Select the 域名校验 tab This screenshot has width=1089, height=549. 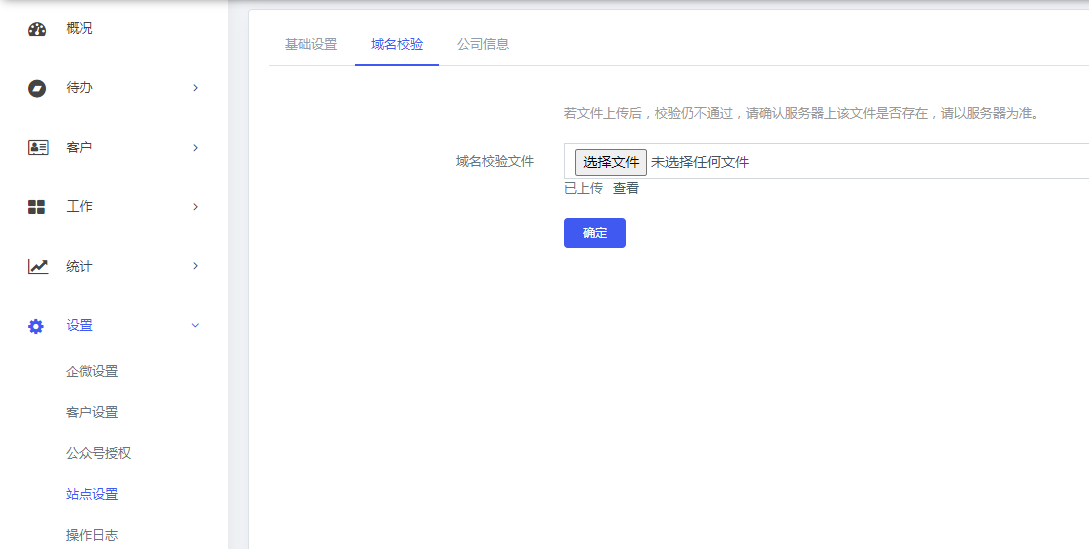point(397,44)
